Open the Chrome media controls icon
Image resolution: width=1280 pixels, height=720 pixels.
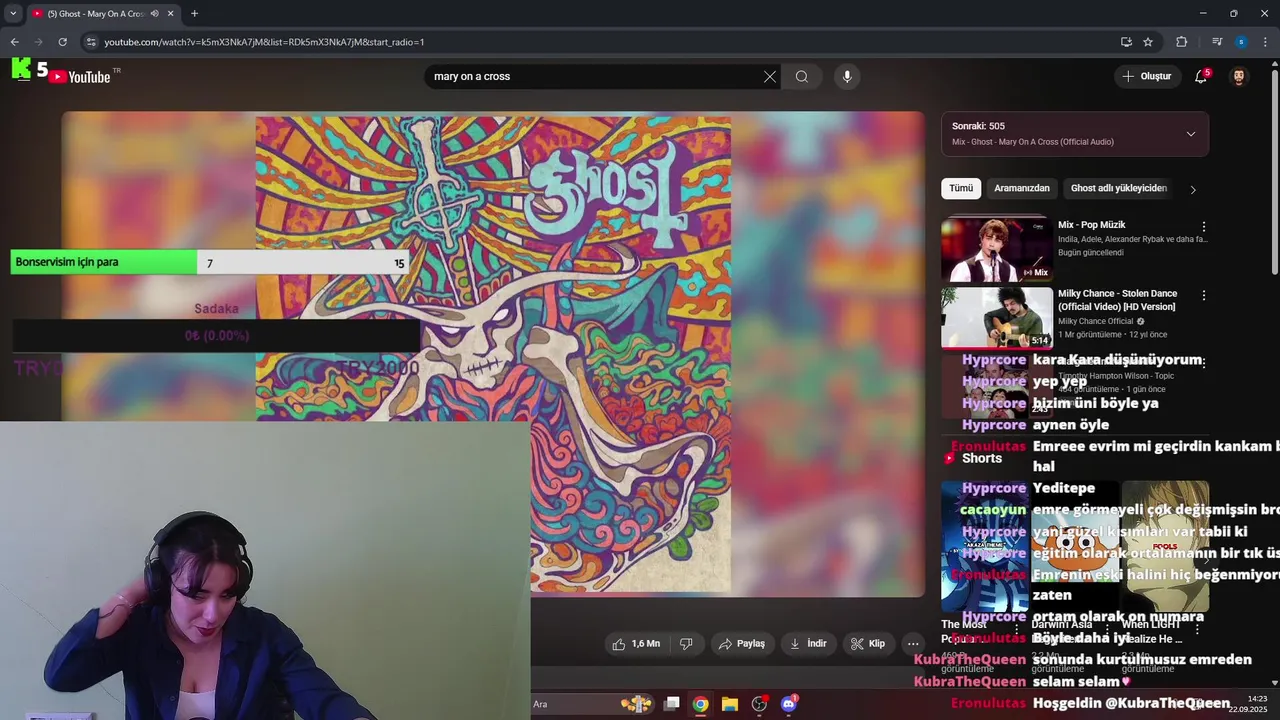pos(1217,42)
